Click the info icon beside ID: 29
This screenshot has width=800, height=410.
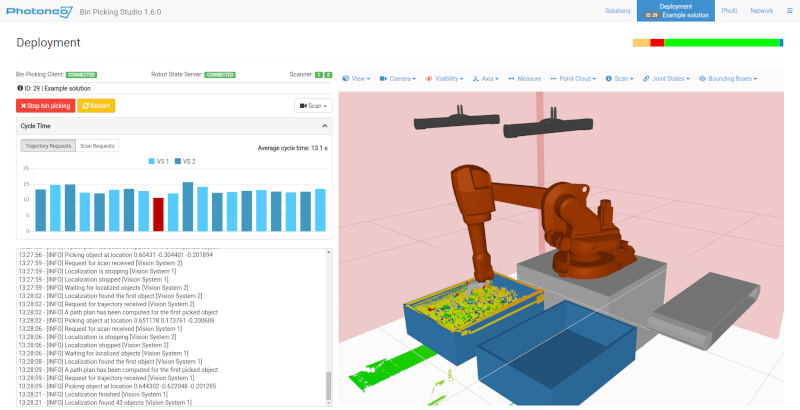[20, 88]
